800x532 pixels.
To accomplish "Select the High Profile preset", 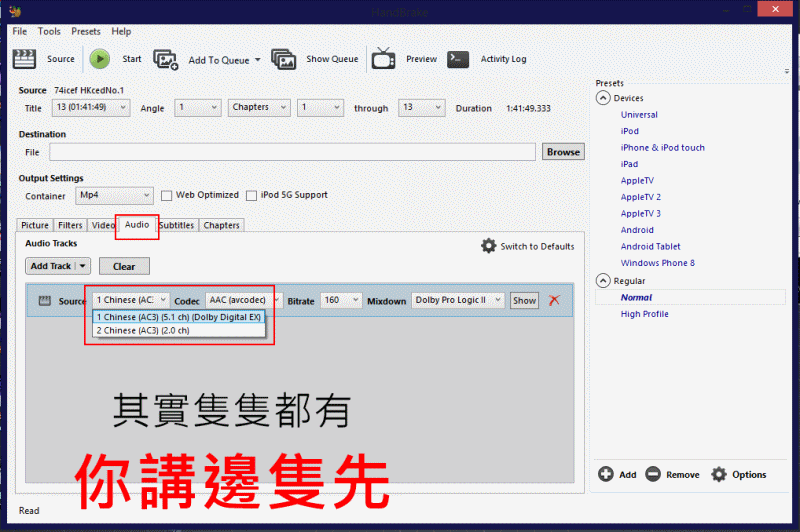I will pos(644,314).
